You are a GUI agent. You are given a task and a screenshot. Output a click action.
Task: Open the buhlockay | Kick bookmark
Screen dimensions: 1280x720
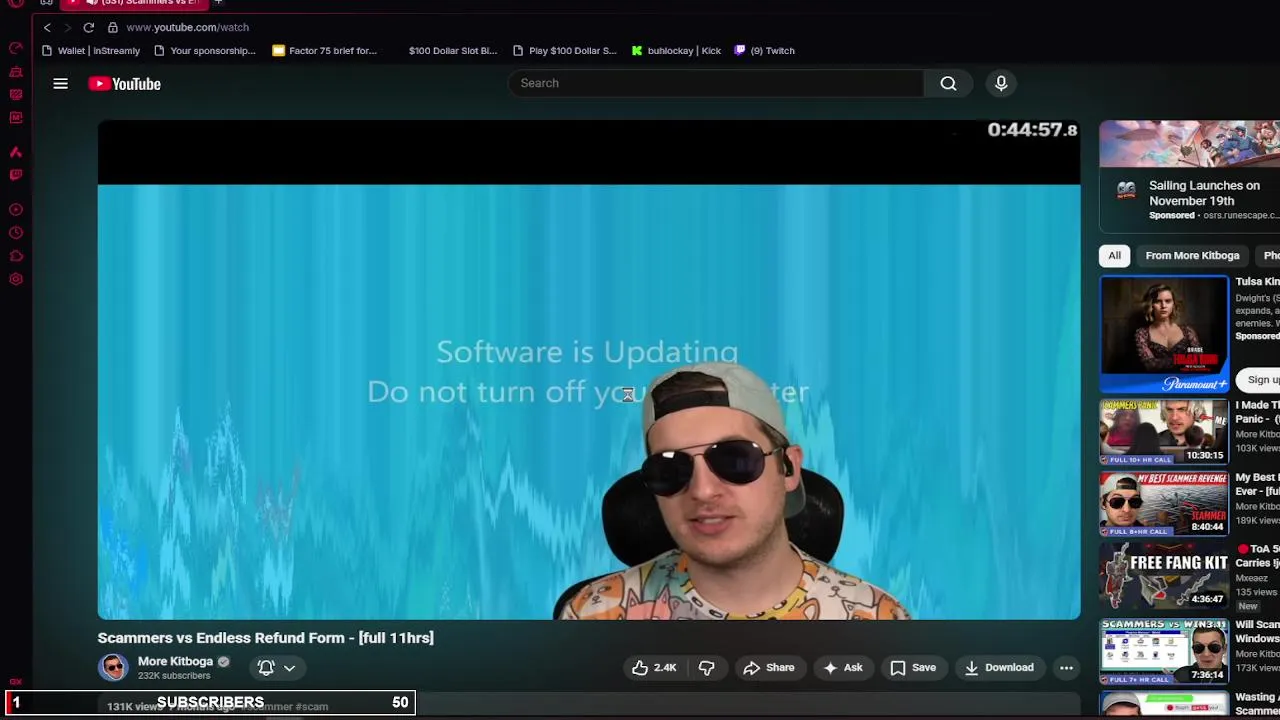coord(677,51)
